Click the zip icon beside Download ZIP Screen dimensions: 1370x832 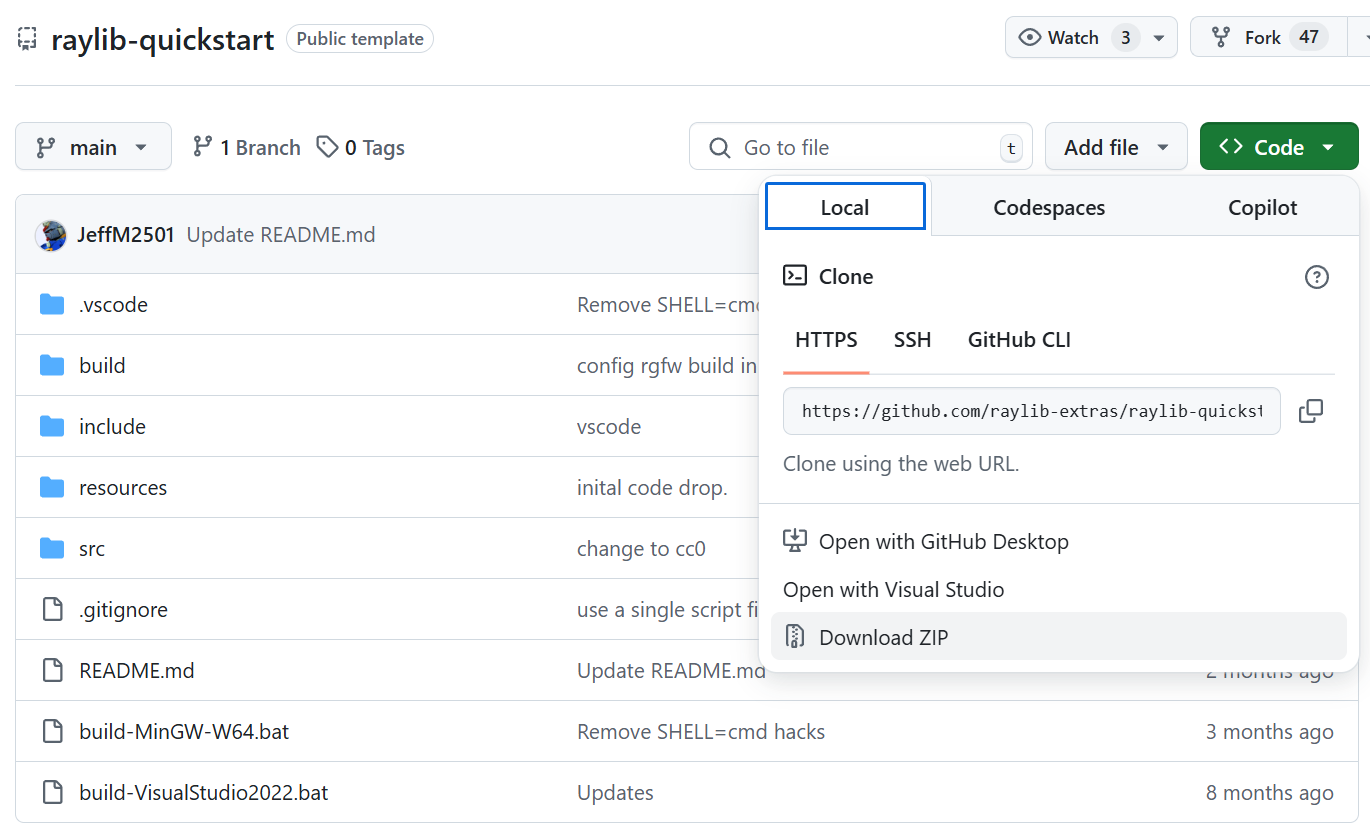[x=795, y=637]
